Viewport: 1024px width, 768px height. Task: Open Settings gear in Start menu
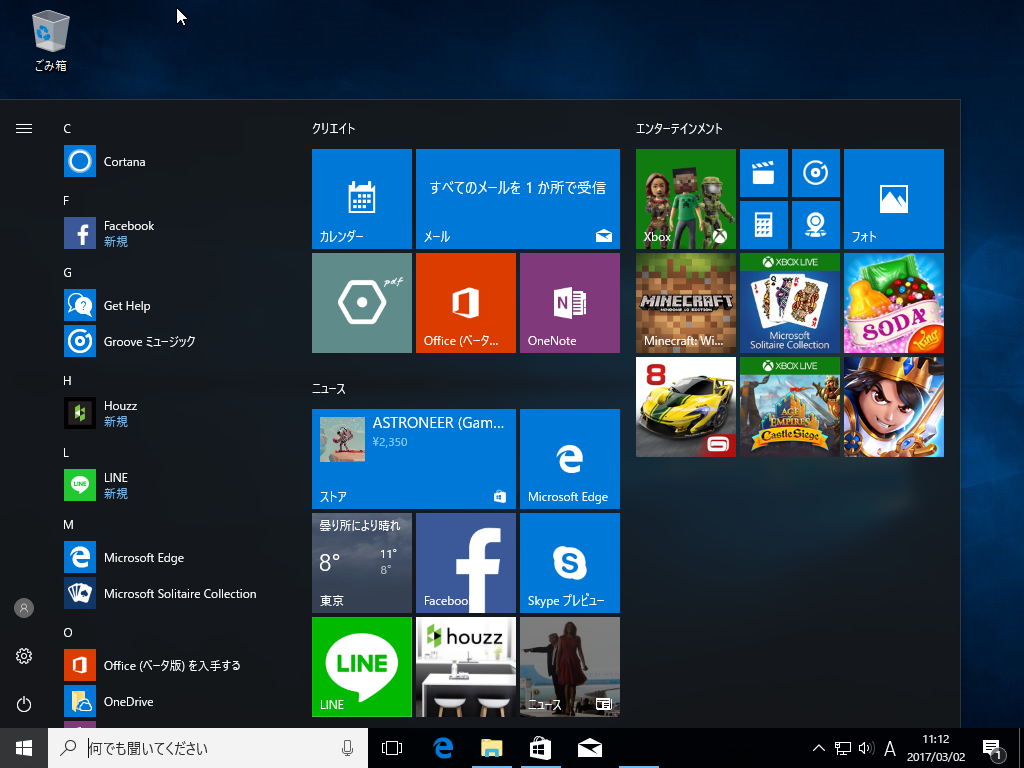pyautogui.click(x=24, y=656)
